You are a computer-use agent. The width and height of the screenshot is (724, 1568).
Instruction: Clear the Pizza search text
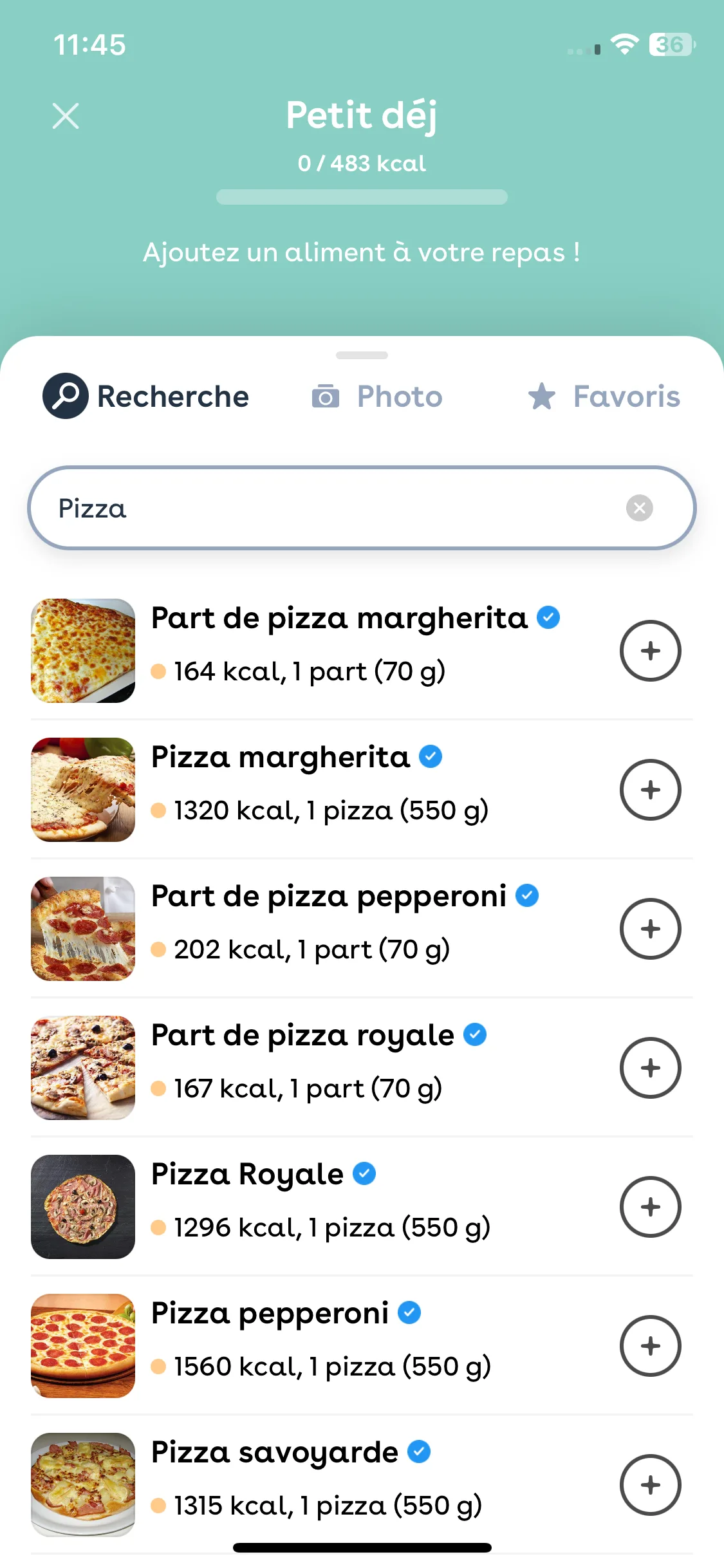click(x=639, y=508)
